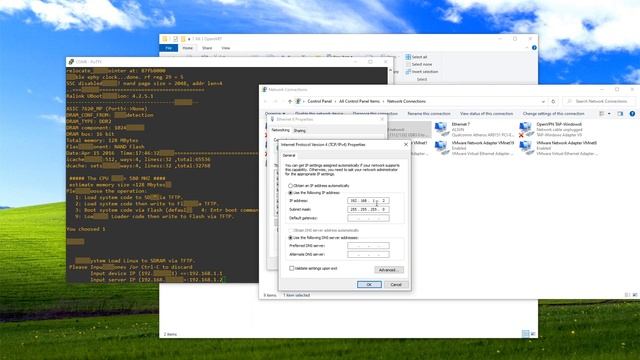The height and width of the screenshot is (360, 640).
Task: Open Sharing tab in Ethernet 6 Properties
Action: (x=300, y=131)
